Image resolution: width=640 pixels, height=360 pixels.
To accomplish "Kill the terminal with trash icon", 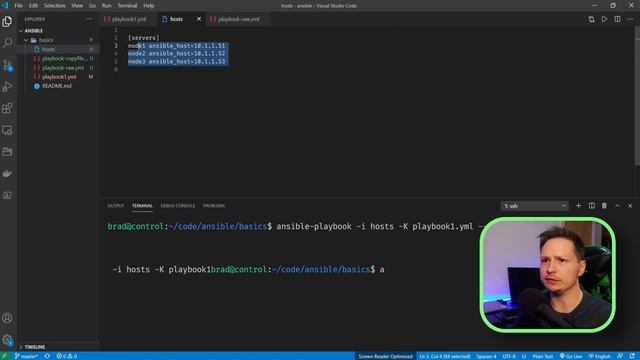I will (x=604, y=206).
